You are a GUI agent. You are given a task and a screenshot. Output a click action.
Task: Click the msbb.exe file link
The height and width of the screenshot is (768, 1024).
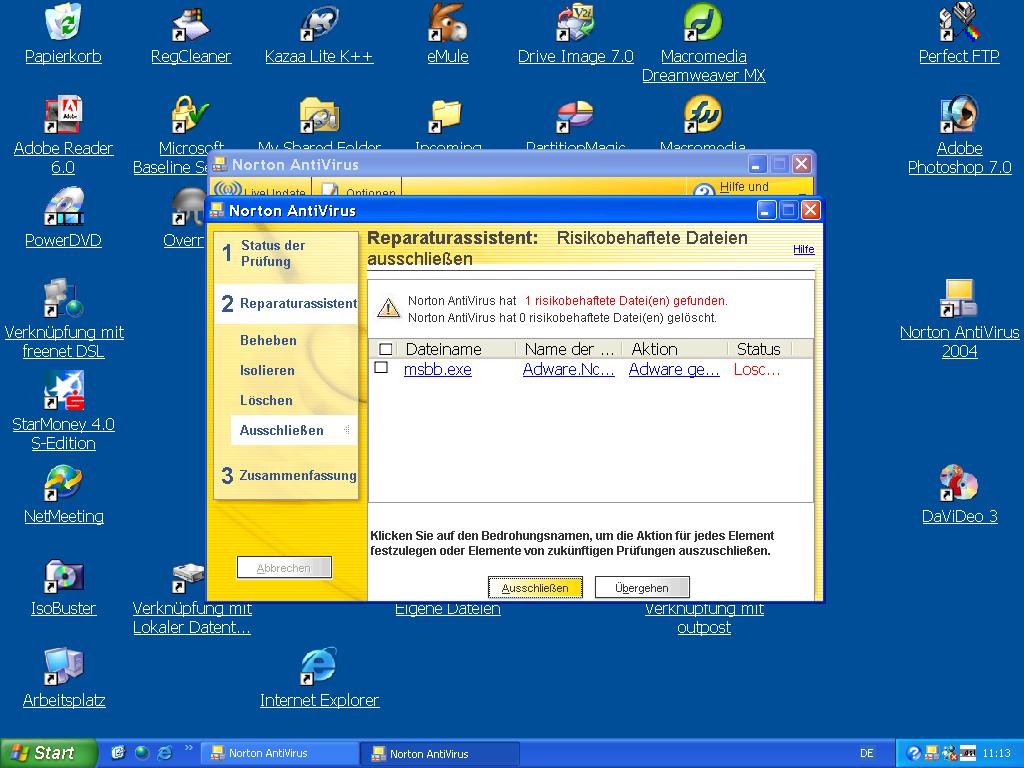pyautogui.click(x=438, y=370)
